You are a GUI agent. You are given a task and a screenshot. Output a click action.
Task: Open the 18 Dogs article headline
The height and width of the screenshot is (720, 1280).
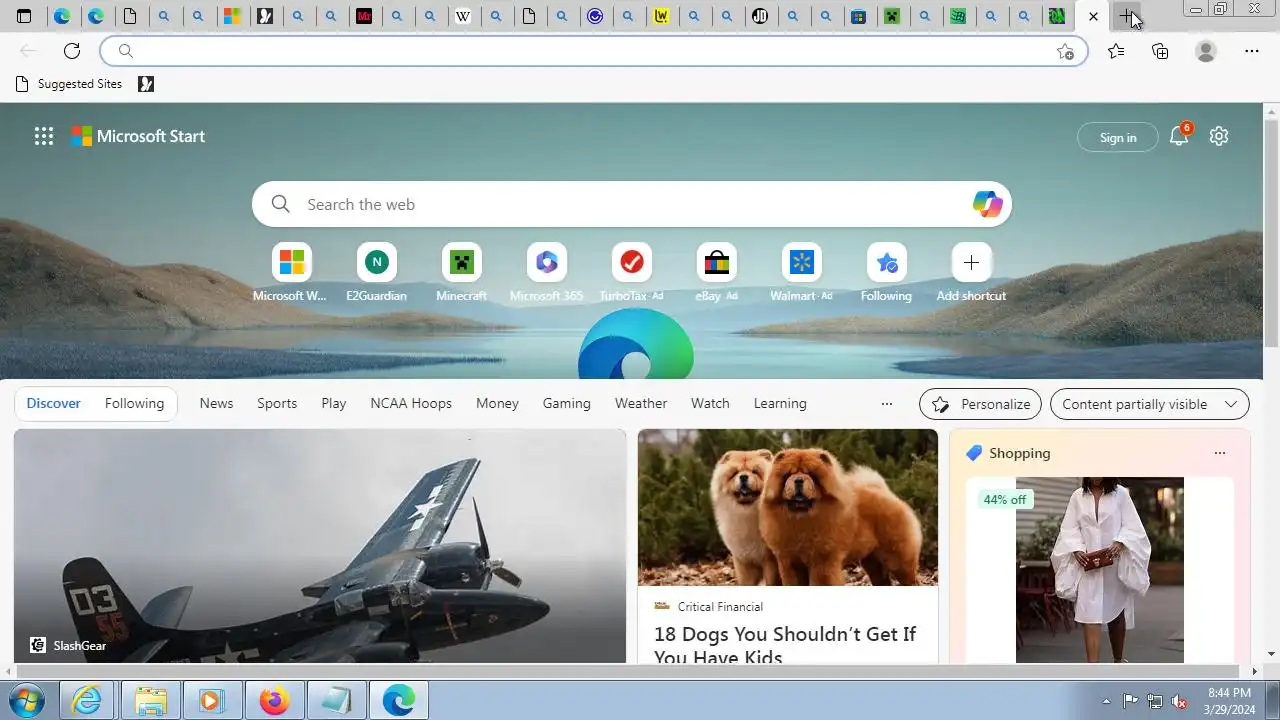(785, 645)
